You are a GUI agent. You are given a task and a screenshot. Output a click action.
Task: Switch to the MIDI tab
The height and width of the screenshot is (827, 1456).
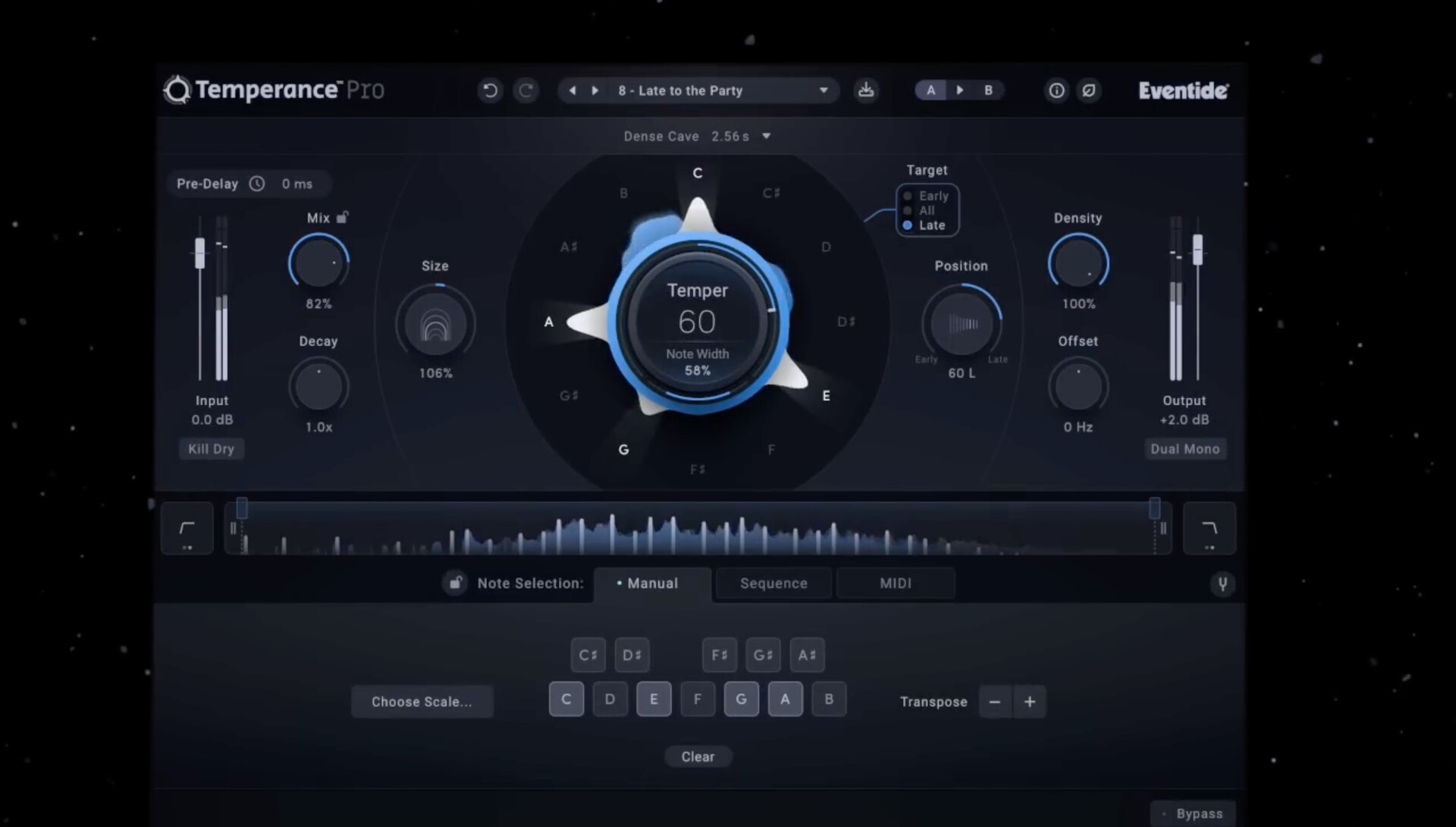[895, 583]
